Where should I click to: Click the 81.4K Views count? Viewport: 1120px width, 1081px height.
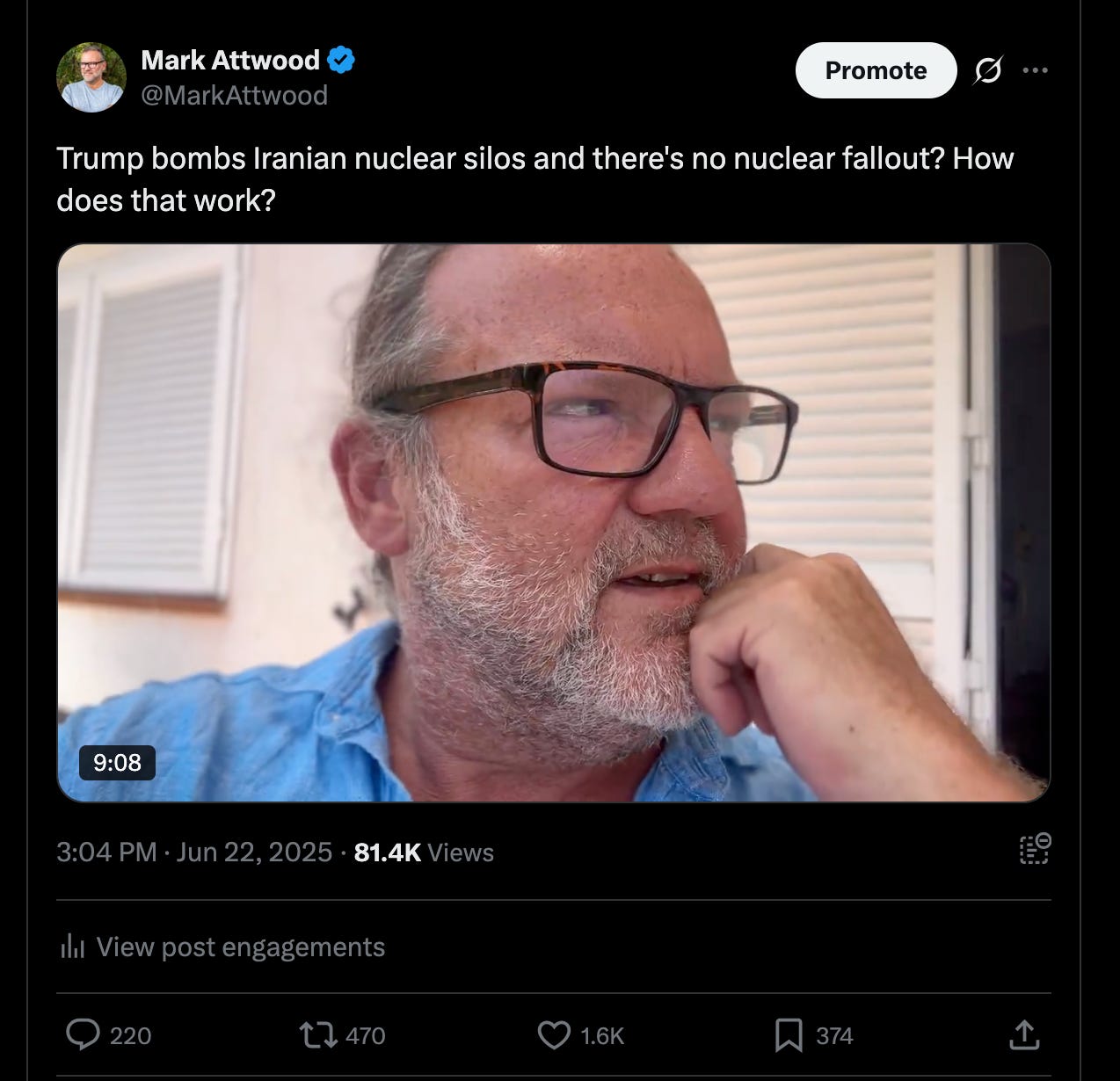(424, 852)
